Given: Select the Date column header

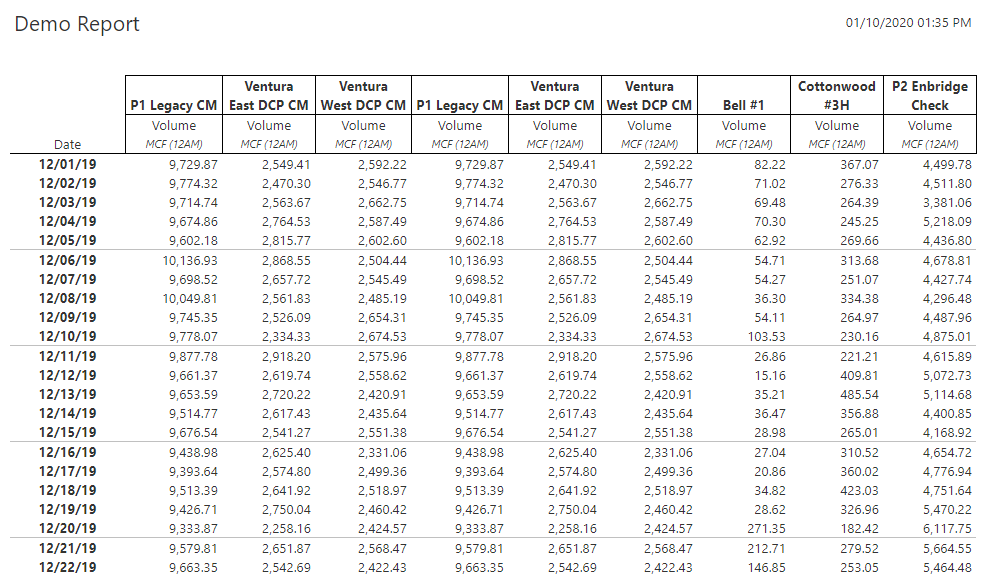Looking at the screenshot, I should click(x=67, y=144).
